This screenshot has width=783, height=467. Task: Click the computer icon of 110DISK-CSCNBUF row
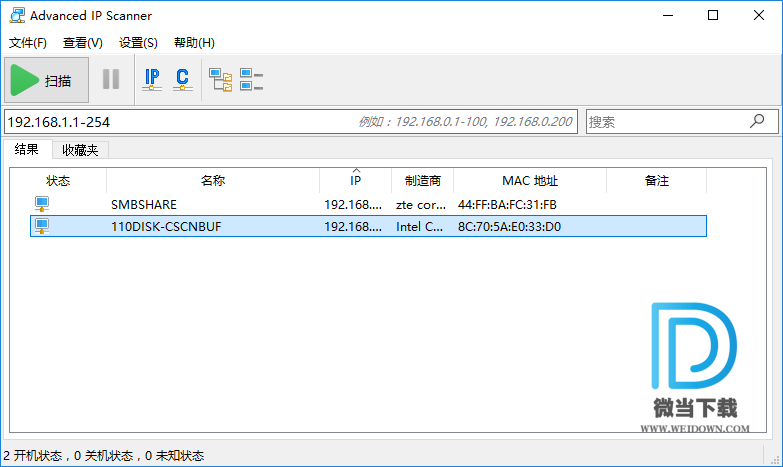pyautogui.click(x=42, y=226)
